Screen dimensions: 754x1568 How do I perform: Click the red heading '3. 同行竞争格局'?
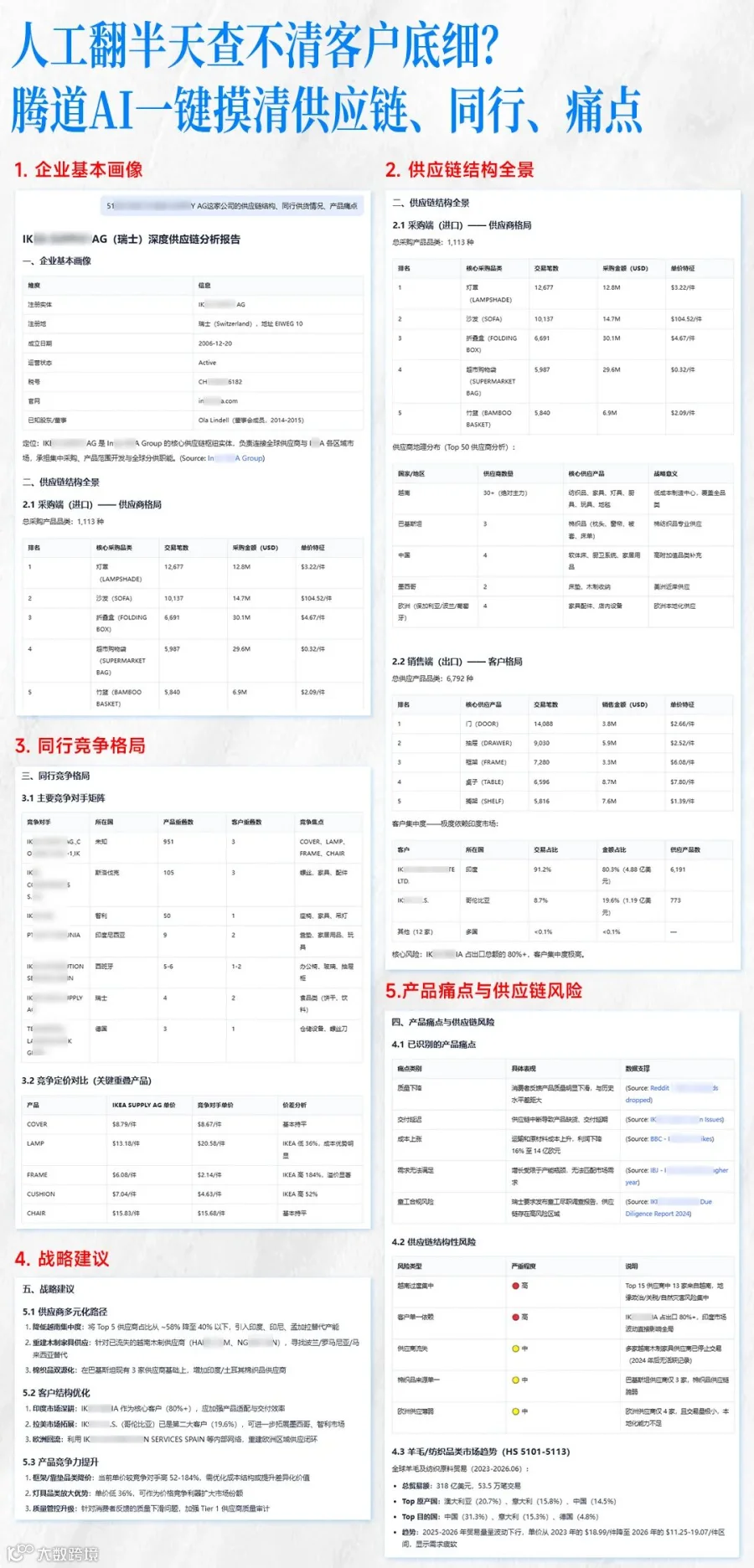[80, 745]
